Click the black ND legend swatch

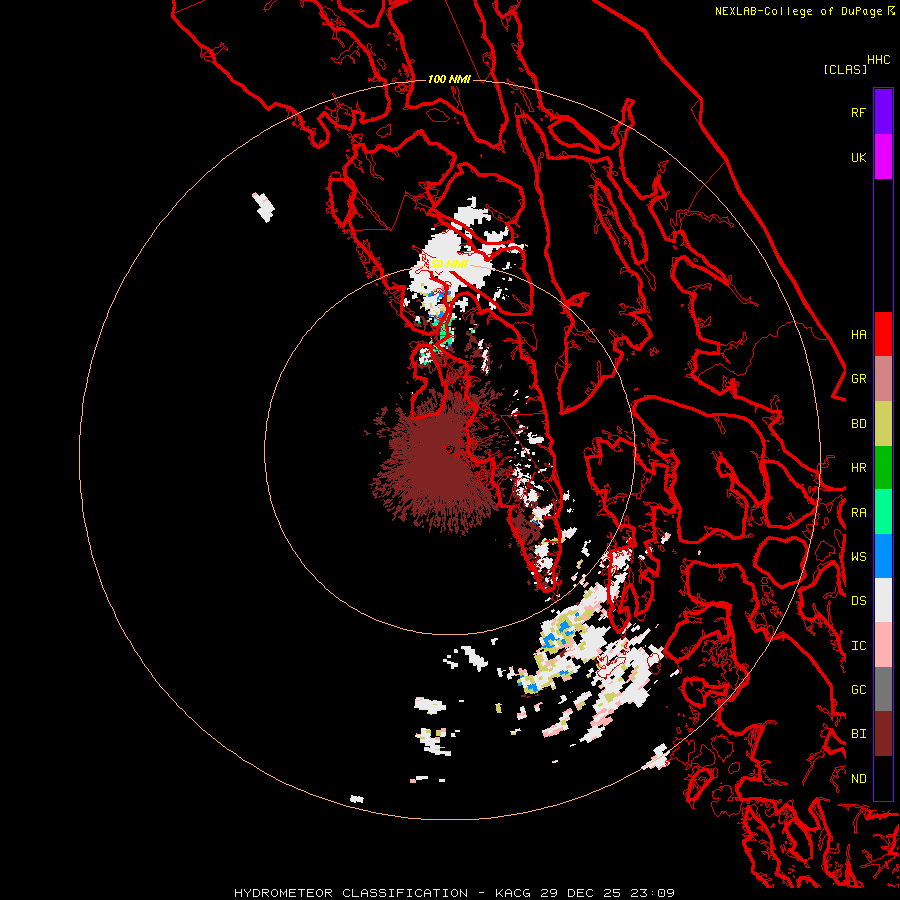coord(883,778)
